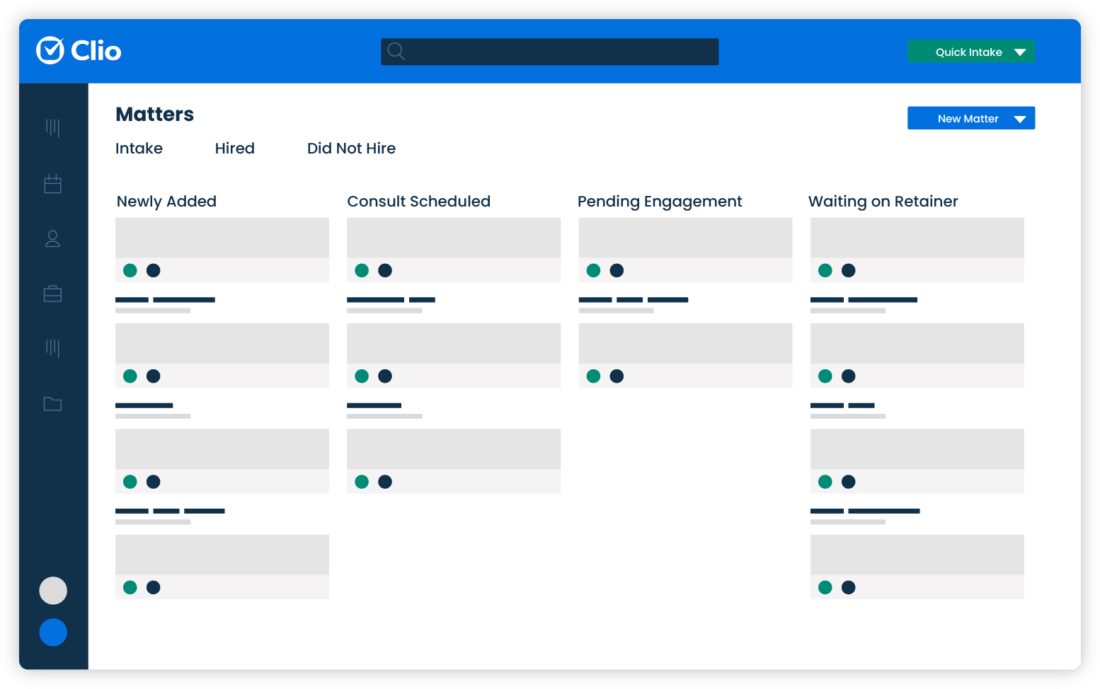Select the briefcase matters icon in sidebar
1100x689 pixels.
53,294
